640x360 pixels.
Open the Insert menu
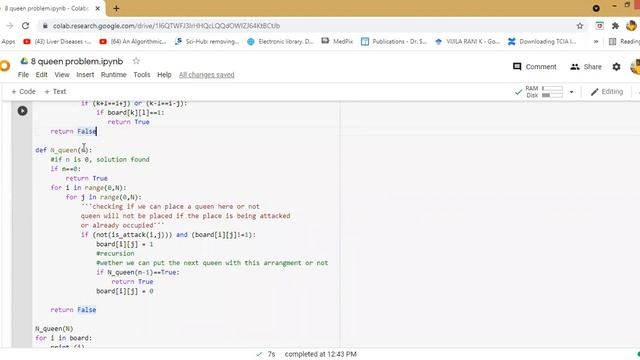coord(85,75)
